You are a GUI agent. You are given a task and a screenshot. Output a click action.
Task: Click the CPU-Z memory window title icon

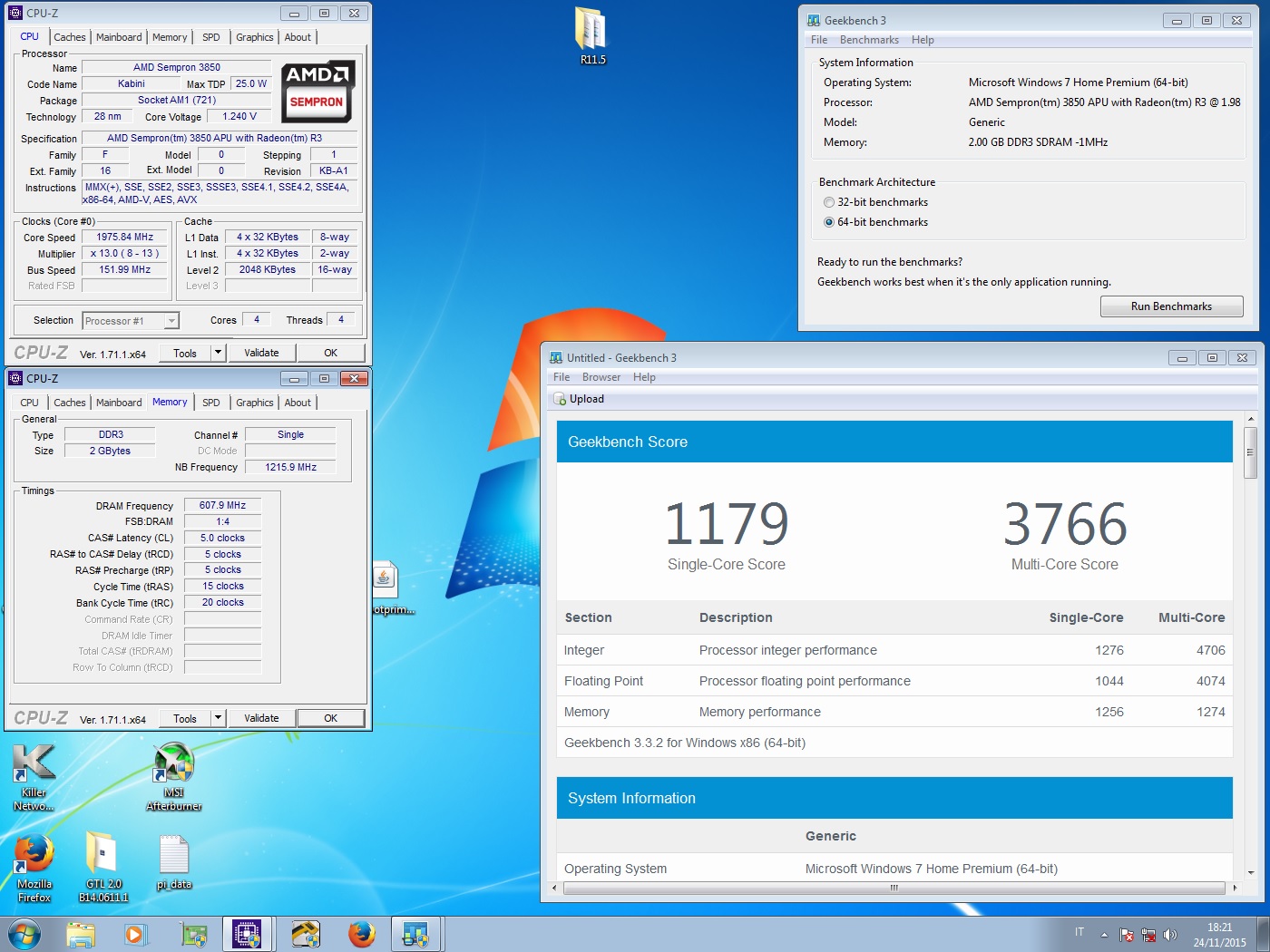pos(15,378)
